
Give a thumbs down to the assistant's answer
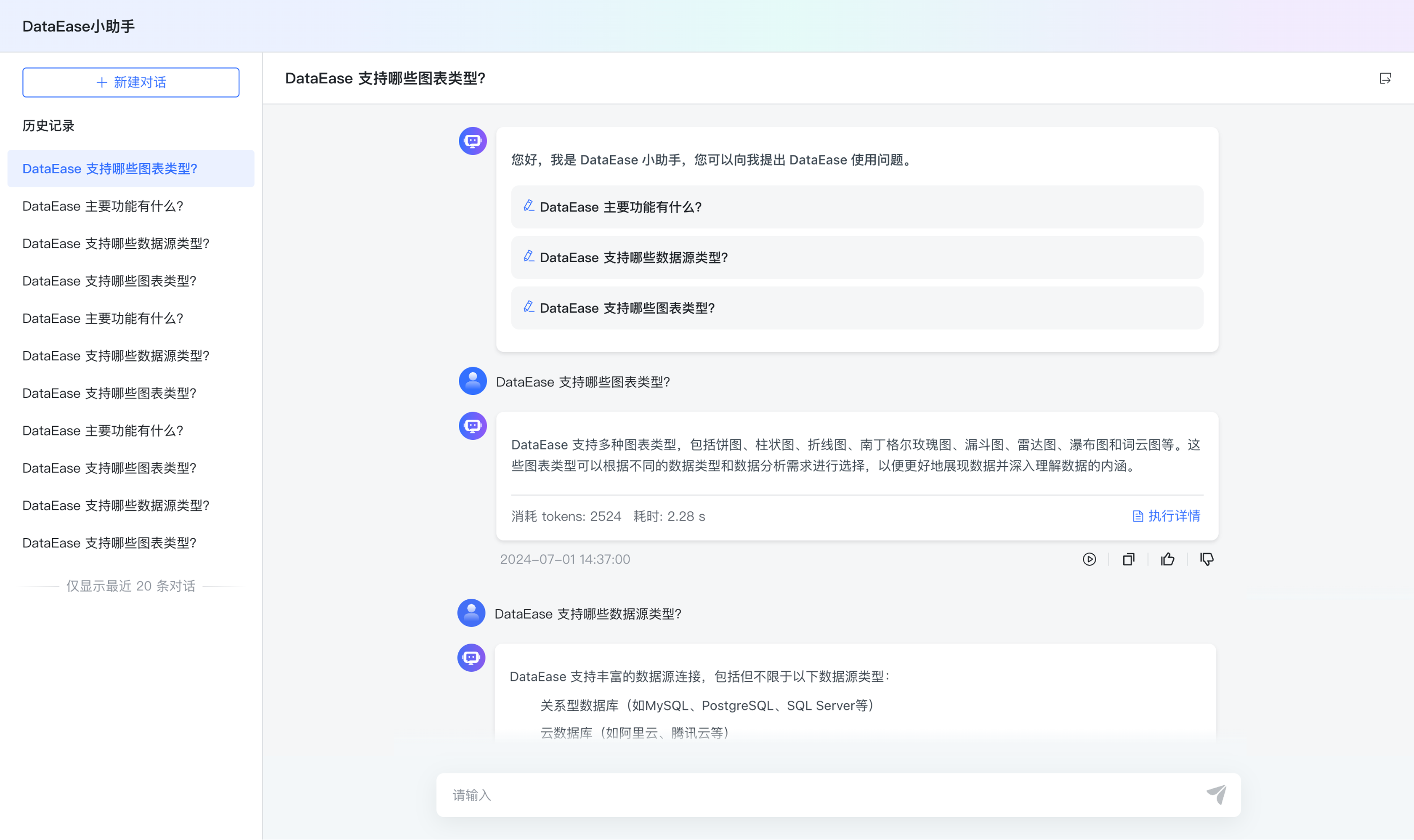(x=1206, y=559)
